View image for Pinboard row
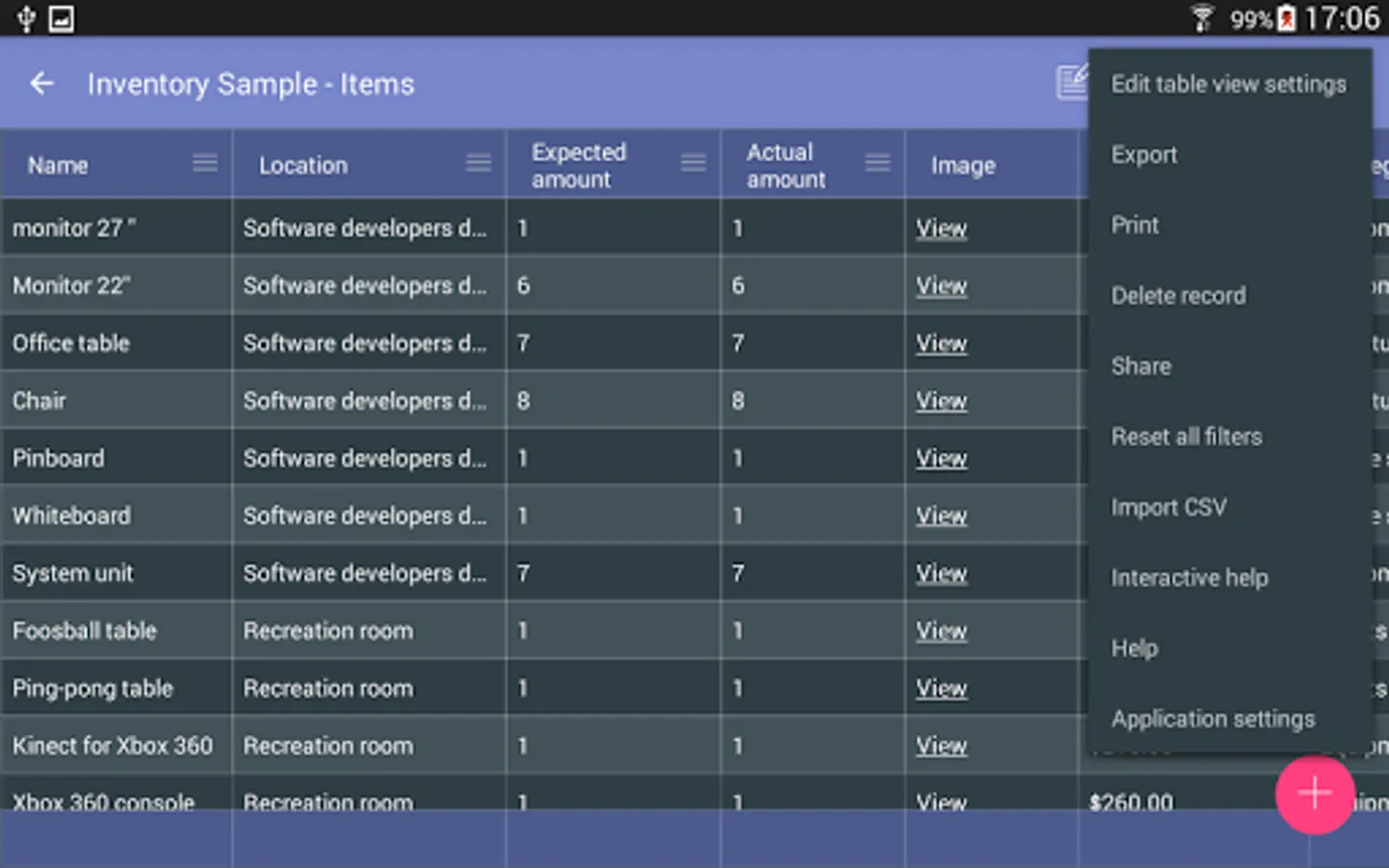This screenshot has width=1389, height=868. click(x=941, y=458)
